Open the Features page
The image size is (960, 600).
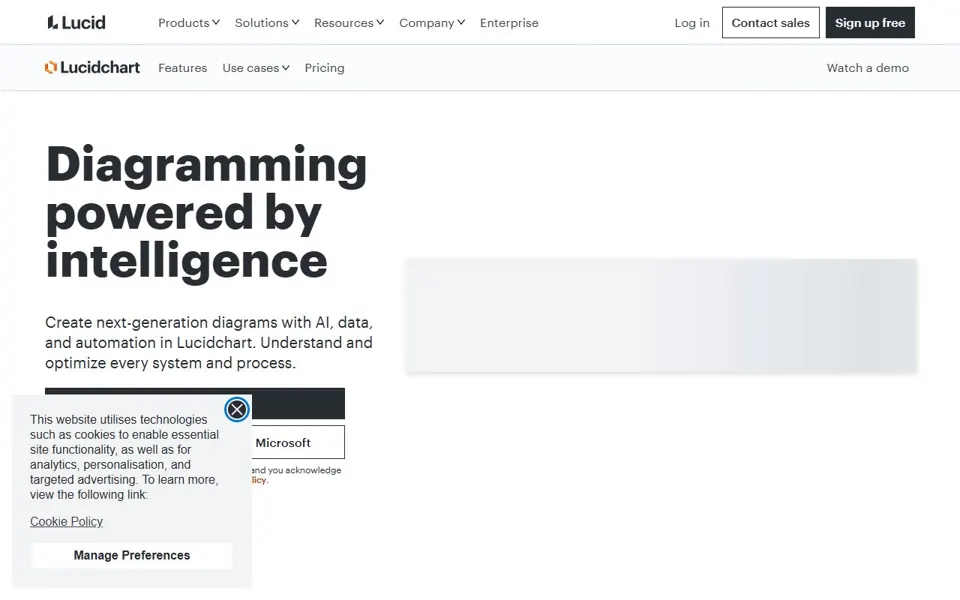tap(182, 68)
